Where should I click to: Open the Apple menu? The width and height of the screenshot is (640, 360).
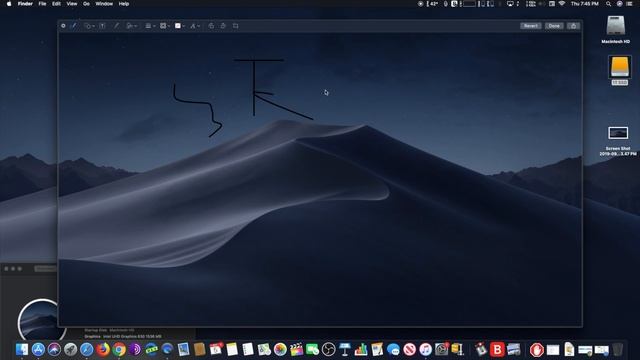9,4
